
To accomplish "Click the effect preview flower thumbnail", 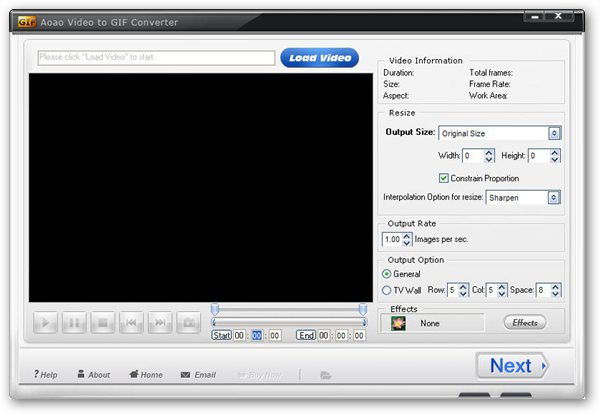I will click(398, 323).
